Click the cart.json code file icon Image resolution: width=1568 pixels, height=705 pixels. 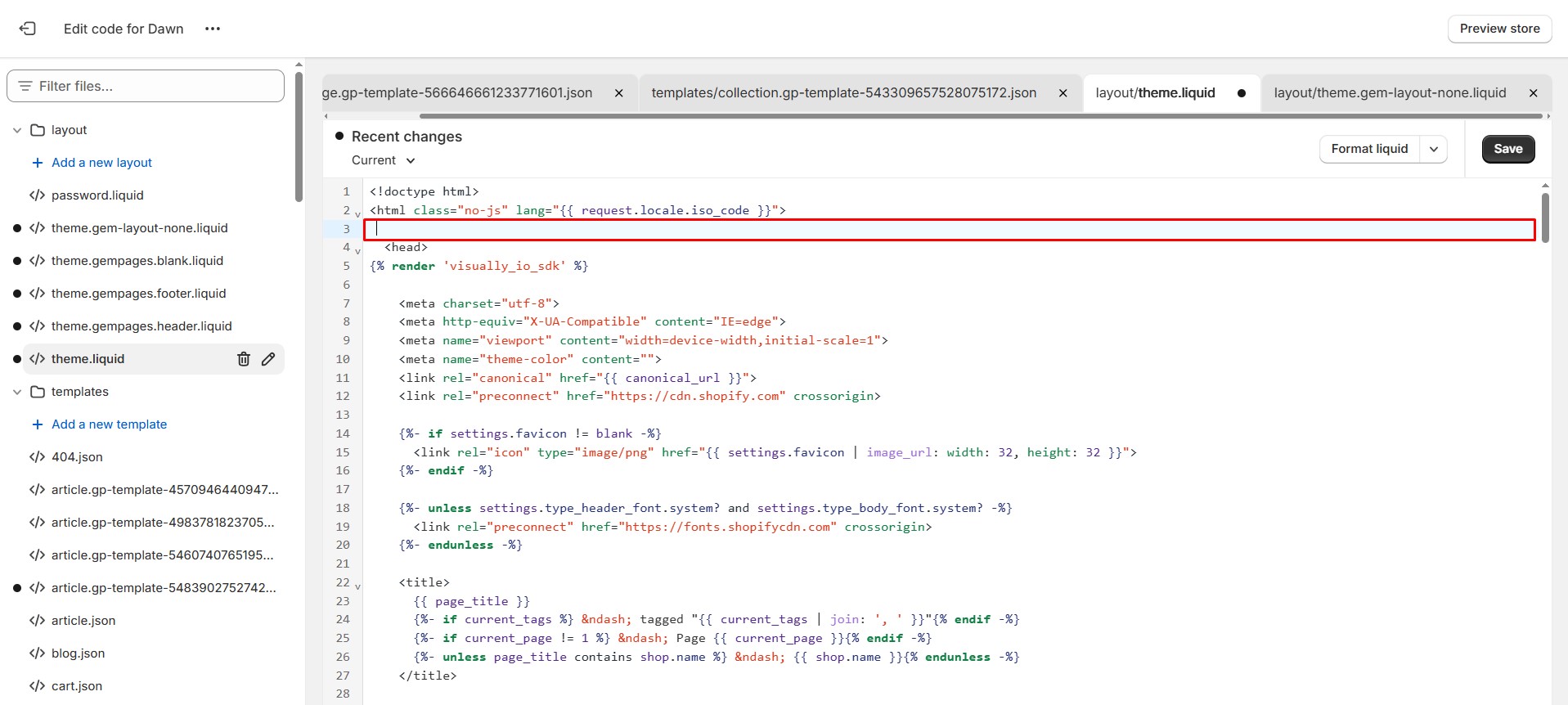[x=37, y=686]
